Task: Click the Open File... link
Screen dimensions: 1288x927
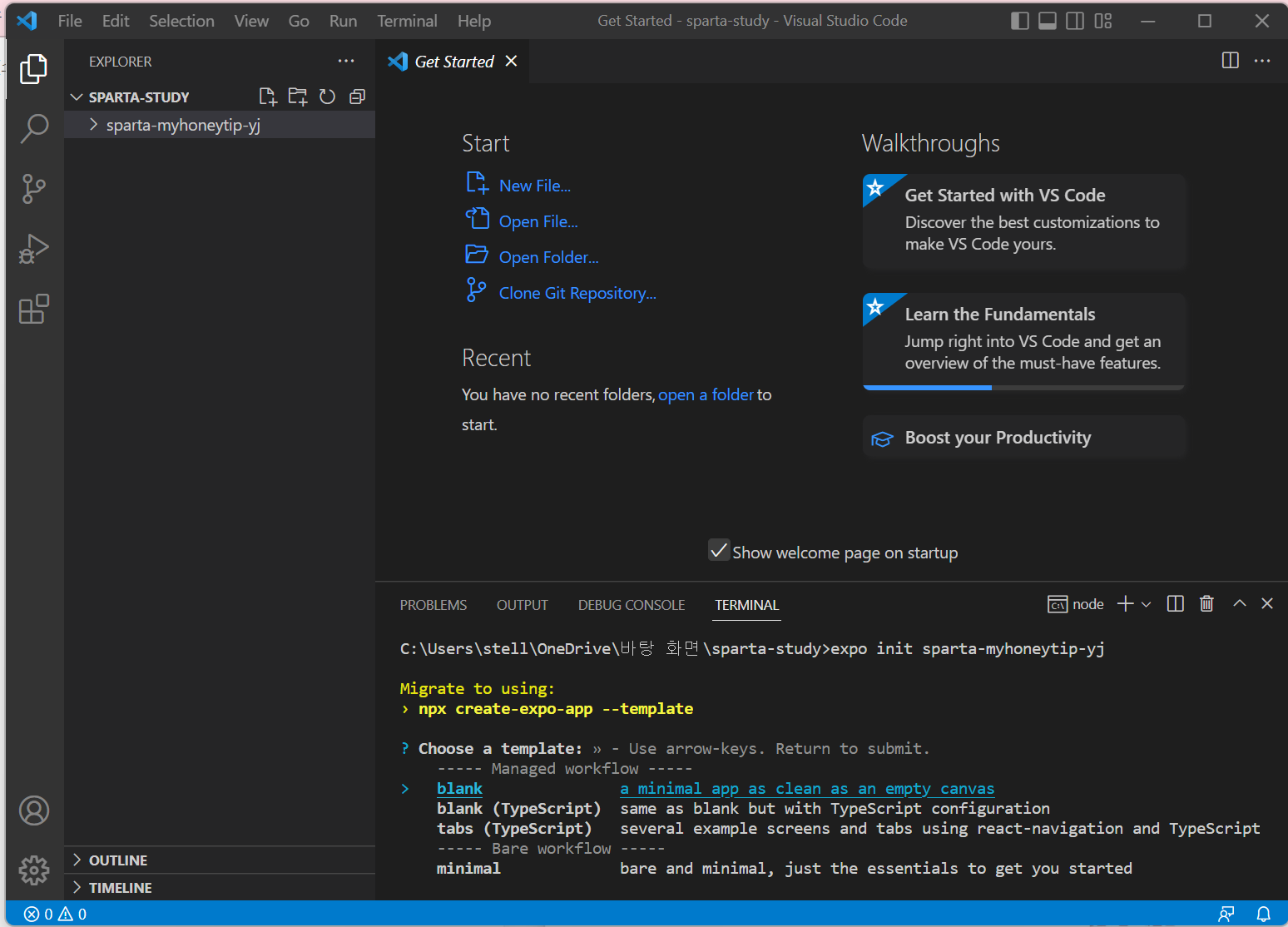Action: (538, 221)
